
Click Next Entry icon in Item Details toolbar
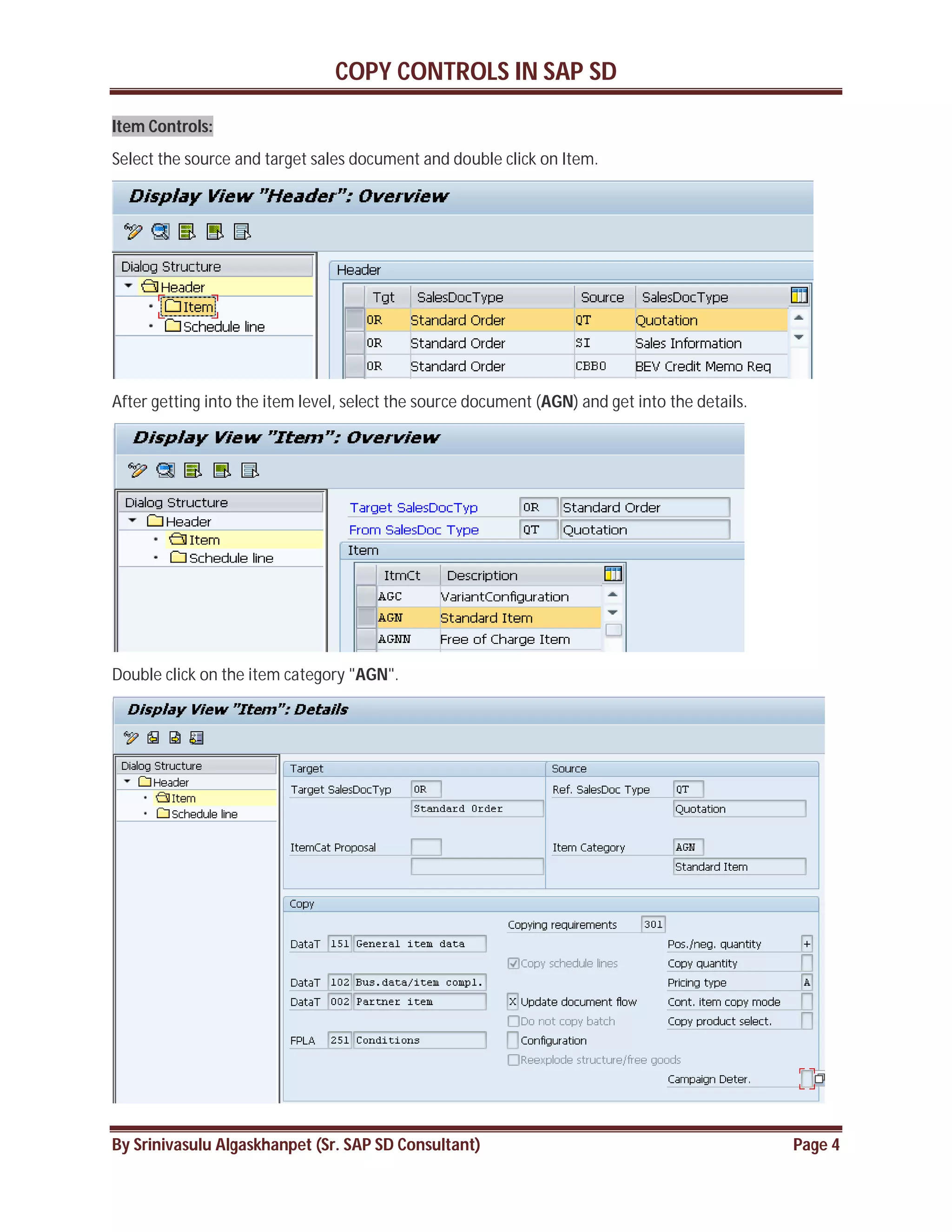[175, 737]
